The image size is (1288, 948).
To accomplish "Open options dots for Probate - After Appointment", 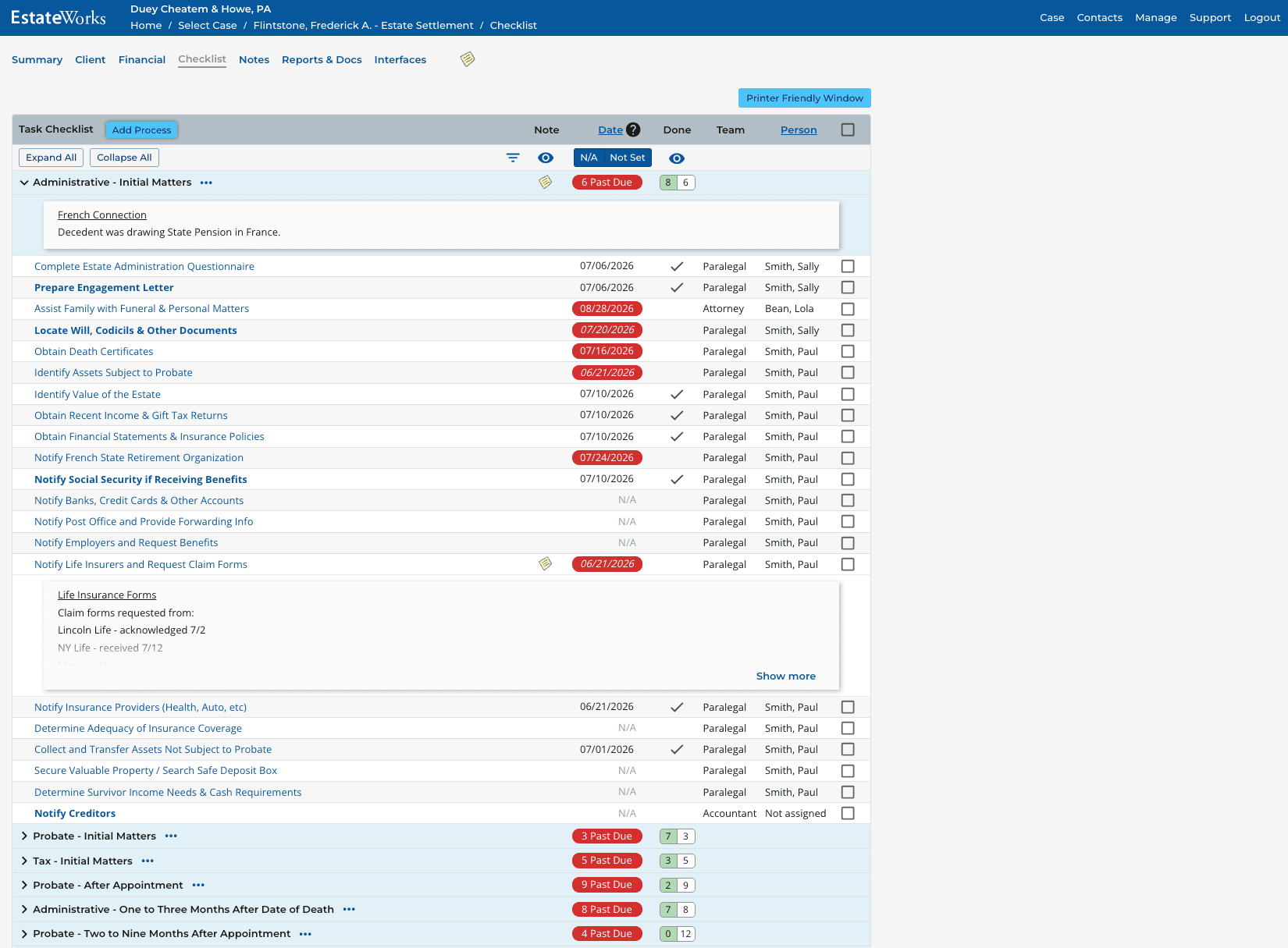I will point(198,886).
